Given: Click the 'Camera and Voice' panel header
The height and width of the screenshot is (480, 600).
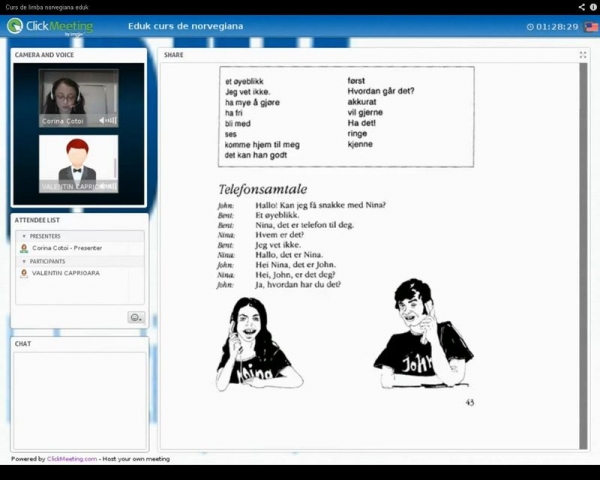Looking at the screenshot, I should [x=44, y=55].
